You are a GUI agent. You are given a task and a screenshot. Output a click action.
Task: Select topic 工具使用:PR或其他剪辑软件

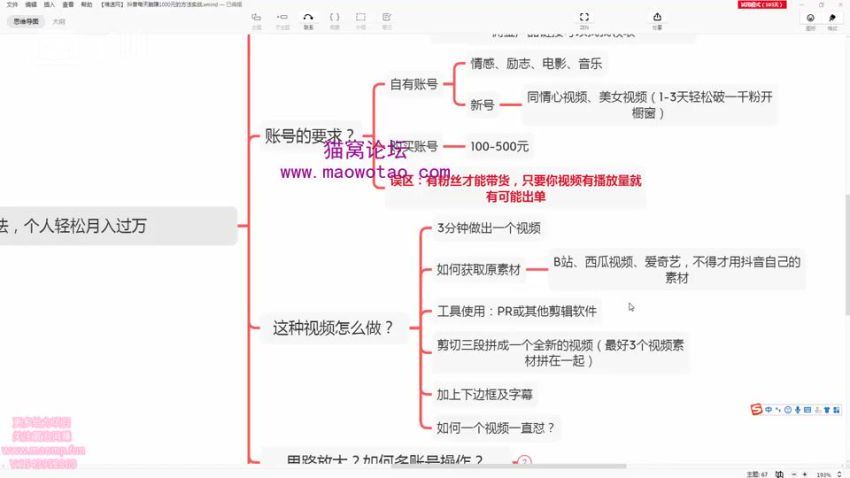pyautogui.click(x=517, y=311)
